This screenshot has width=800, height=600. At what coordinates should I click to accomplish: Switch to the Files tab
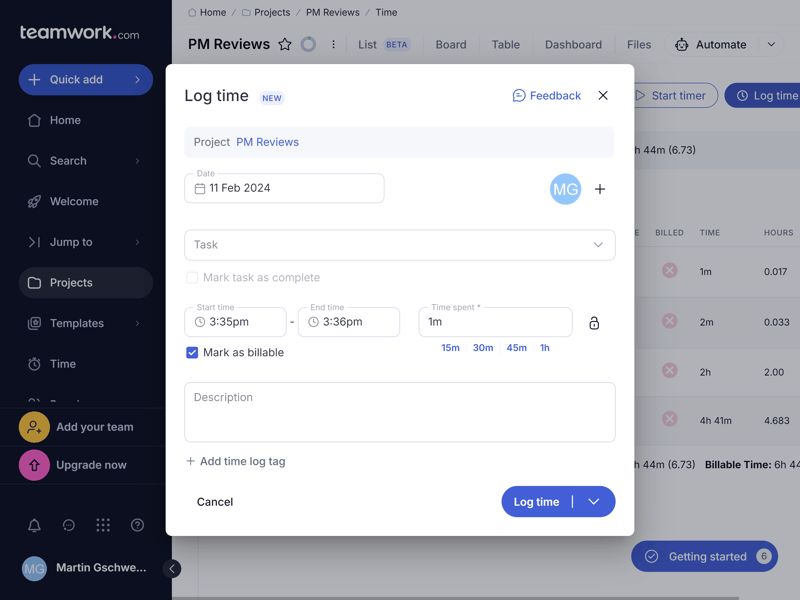point(639,44)
